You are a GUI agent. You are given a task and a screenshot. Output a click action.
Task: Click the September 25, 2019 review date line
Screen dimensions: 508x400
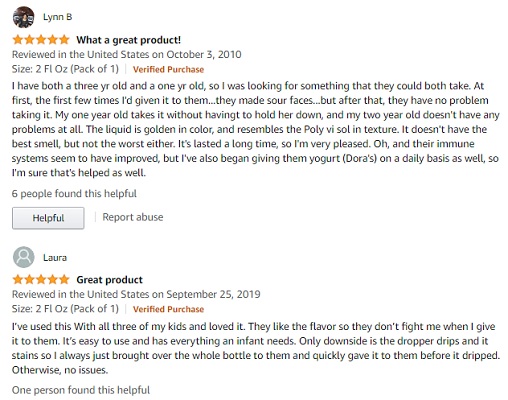click(x=136, y=294)
